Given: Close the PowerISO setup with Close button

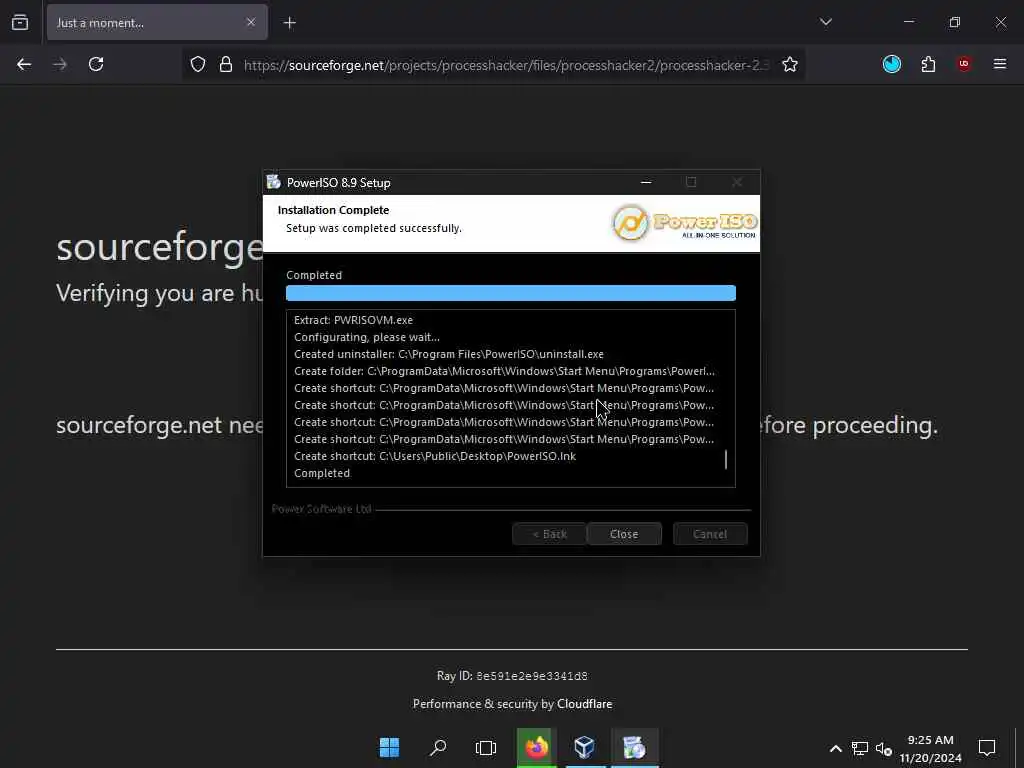Looking at the screenshot, I should tap(624, 534).
